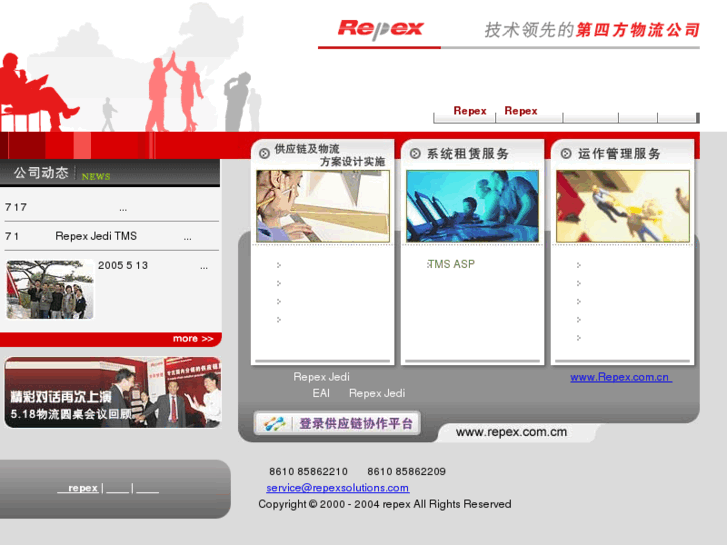The image size is (727, 545).
Task: Open the TMS ASP link
Action: pos(451,264)
